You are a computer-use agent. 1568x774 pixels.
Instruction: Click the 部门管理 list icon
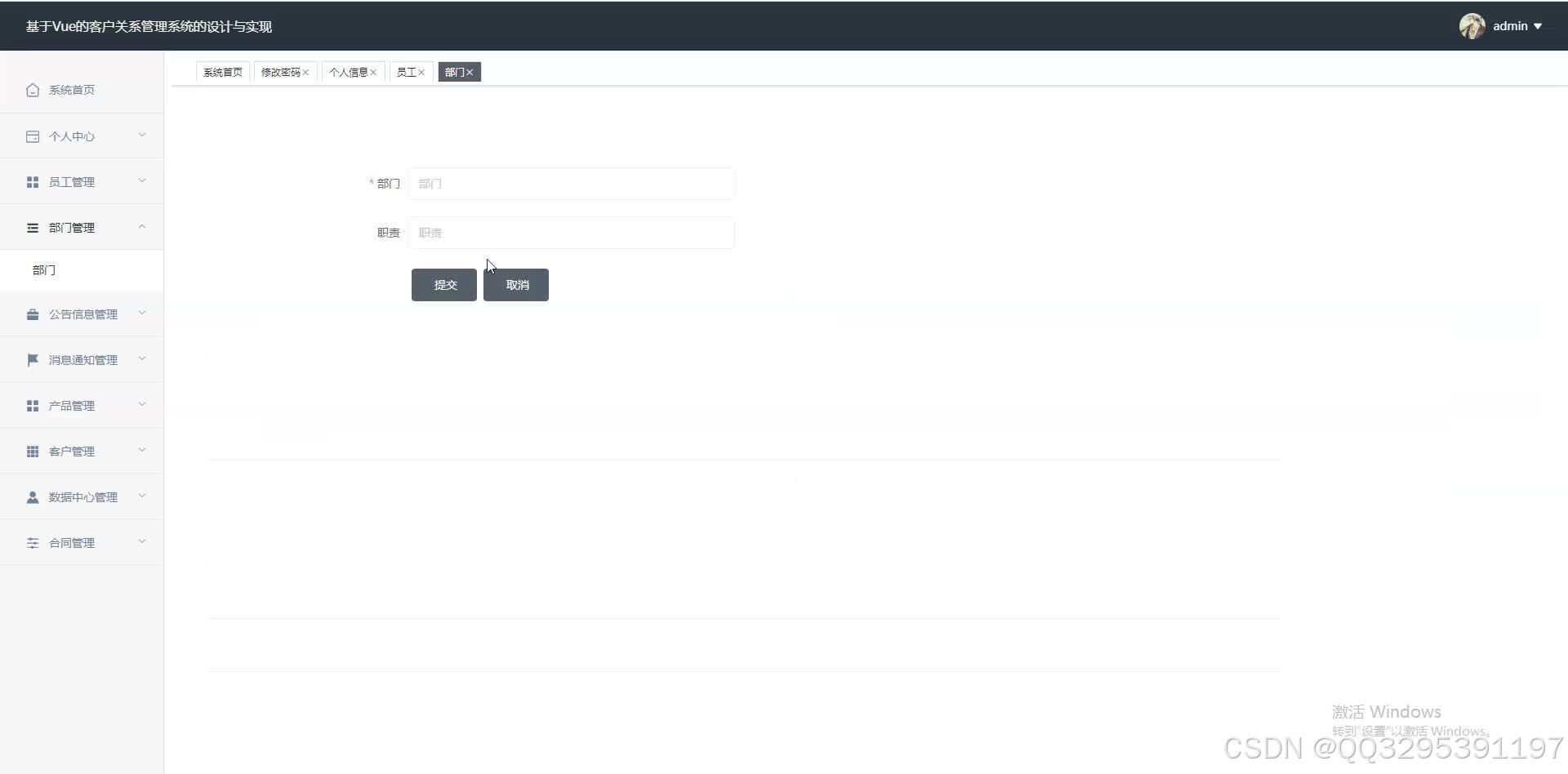click(33, 227)
